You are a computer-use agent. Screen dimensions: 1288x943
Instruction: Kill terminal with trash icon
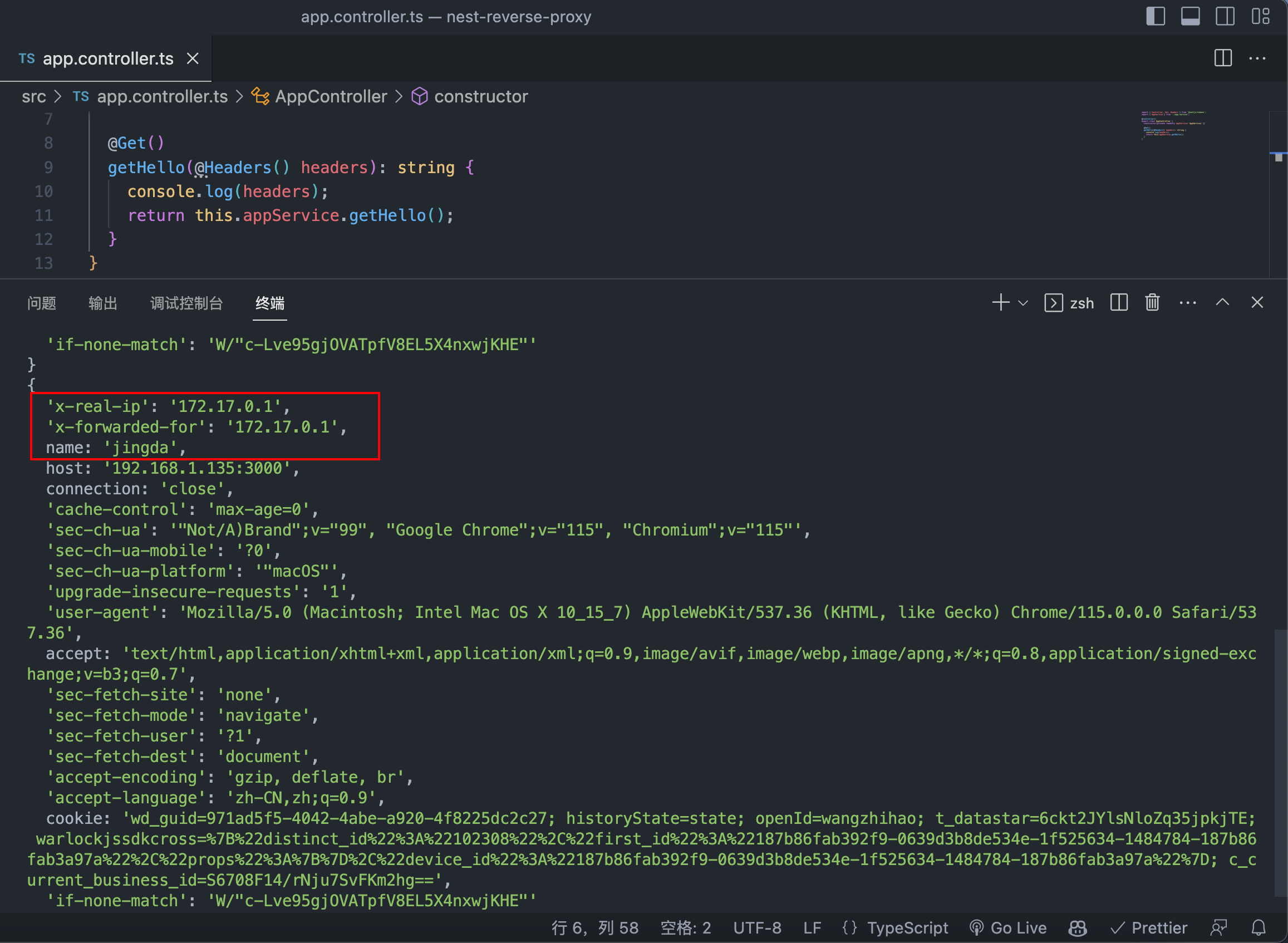coord(1152,302)
